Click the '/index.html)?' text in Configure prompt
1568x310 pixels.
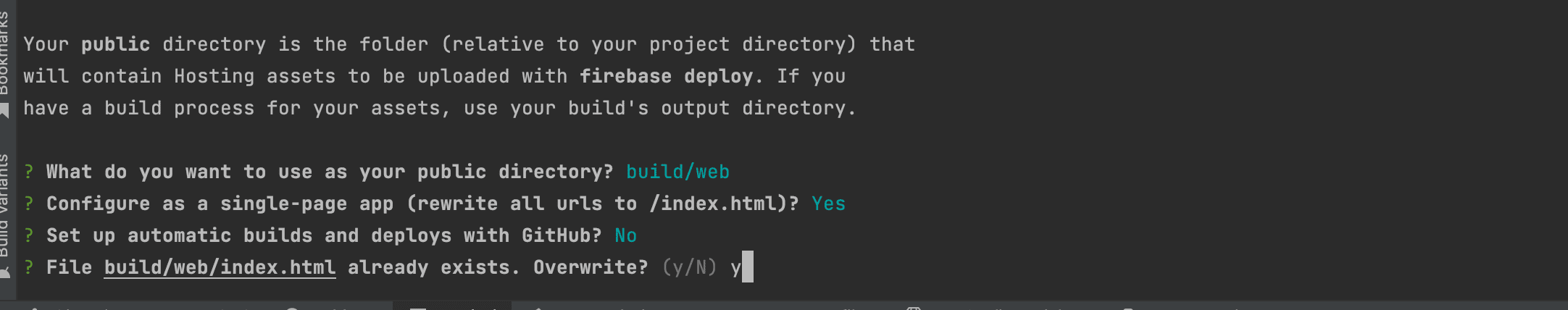(724, 204)
